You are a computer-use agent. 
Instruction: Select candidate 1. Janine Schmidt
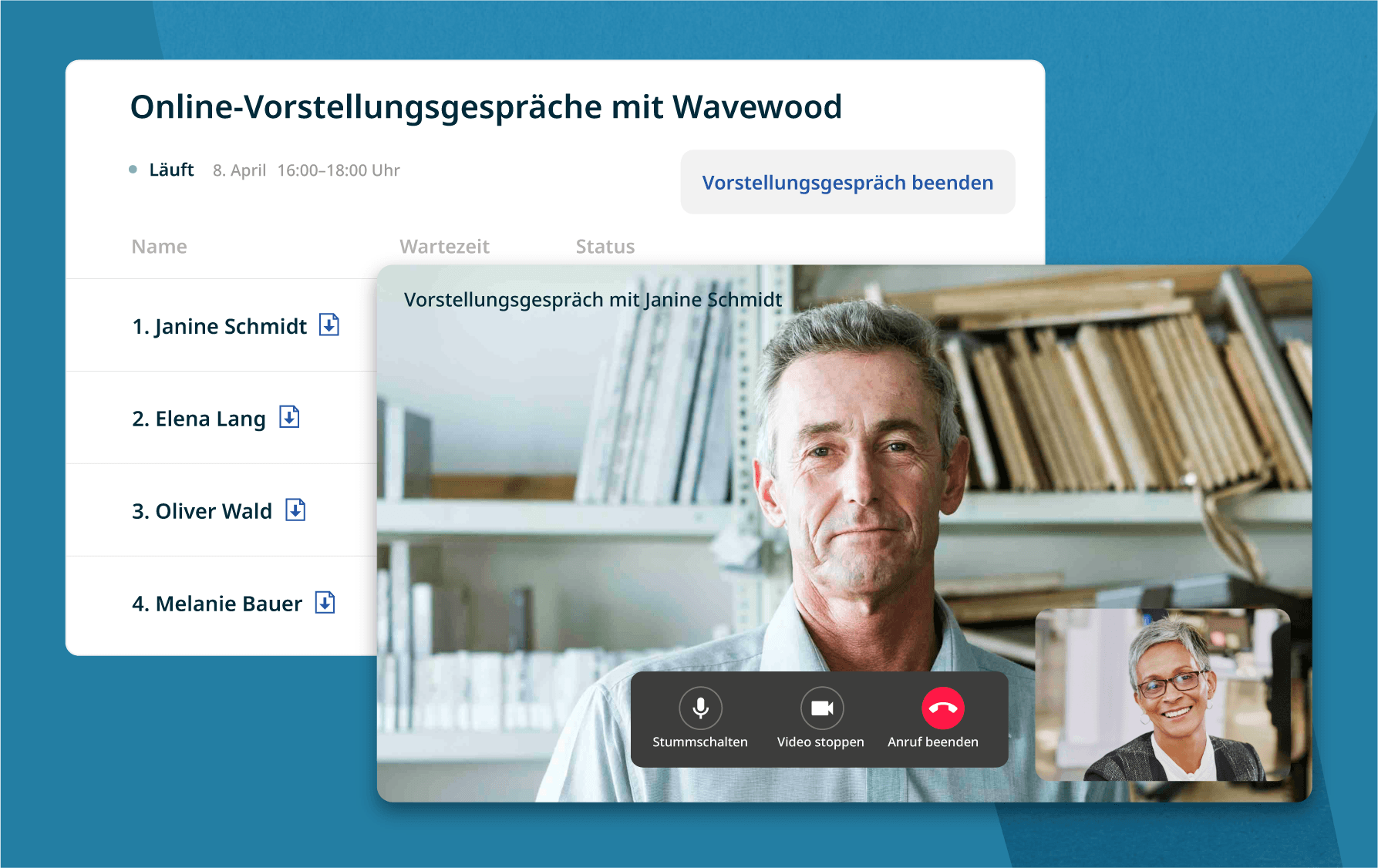[x=220, y=327]
